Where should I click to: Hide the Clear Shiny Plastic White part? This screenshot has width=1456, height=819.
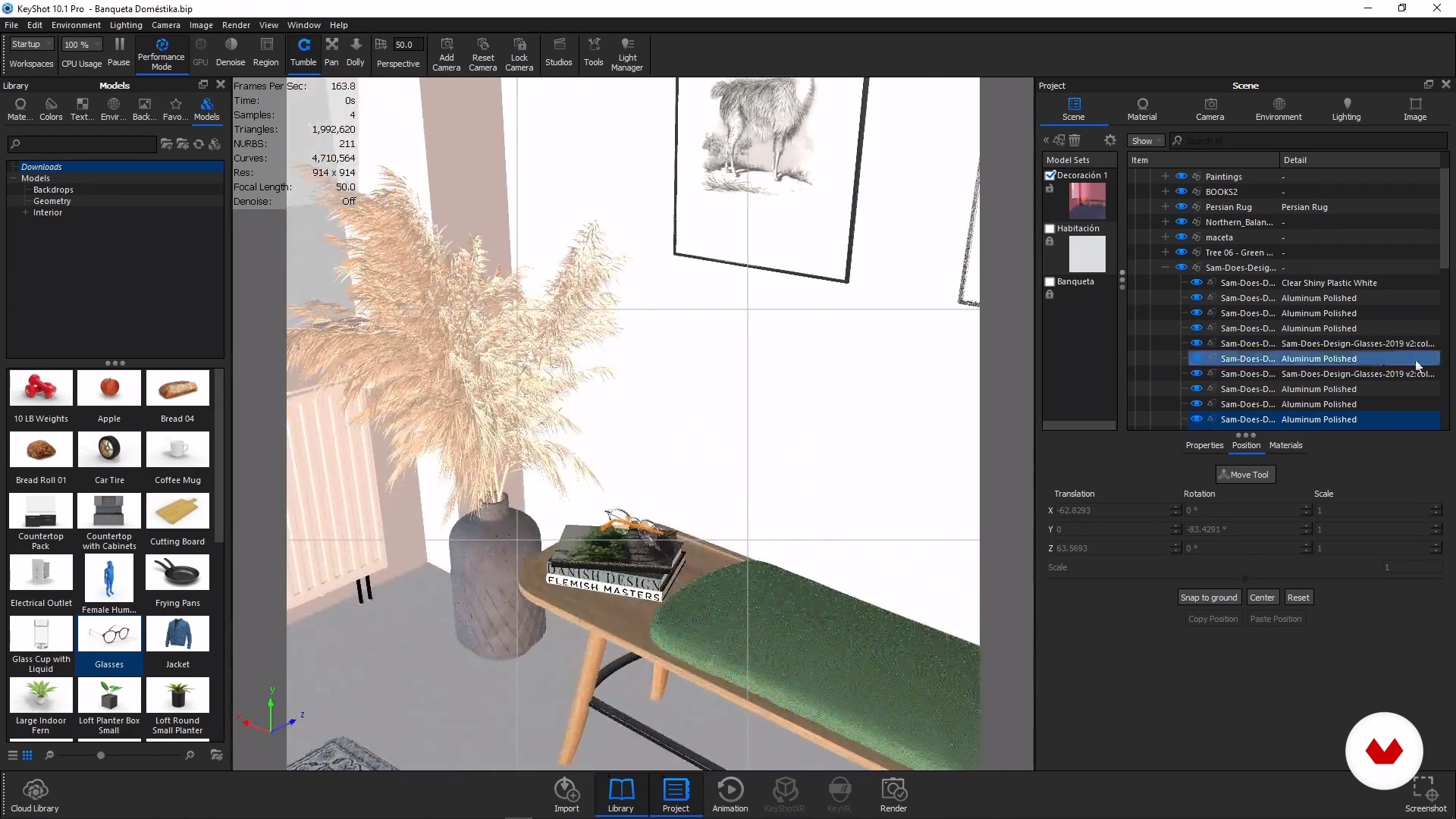click(1196, 282)
